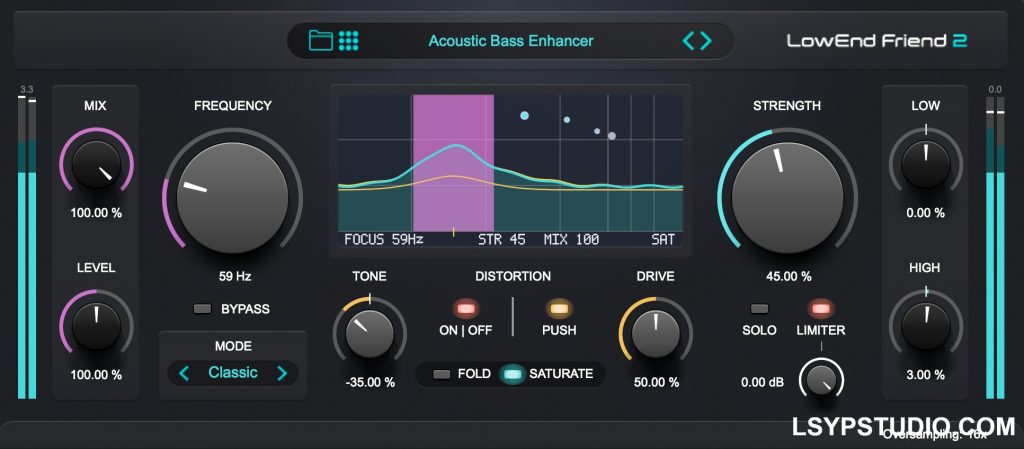Screen dimensions: 1024x449
Task: Click the Level value 100.00 %
Action: pos(97,375)
